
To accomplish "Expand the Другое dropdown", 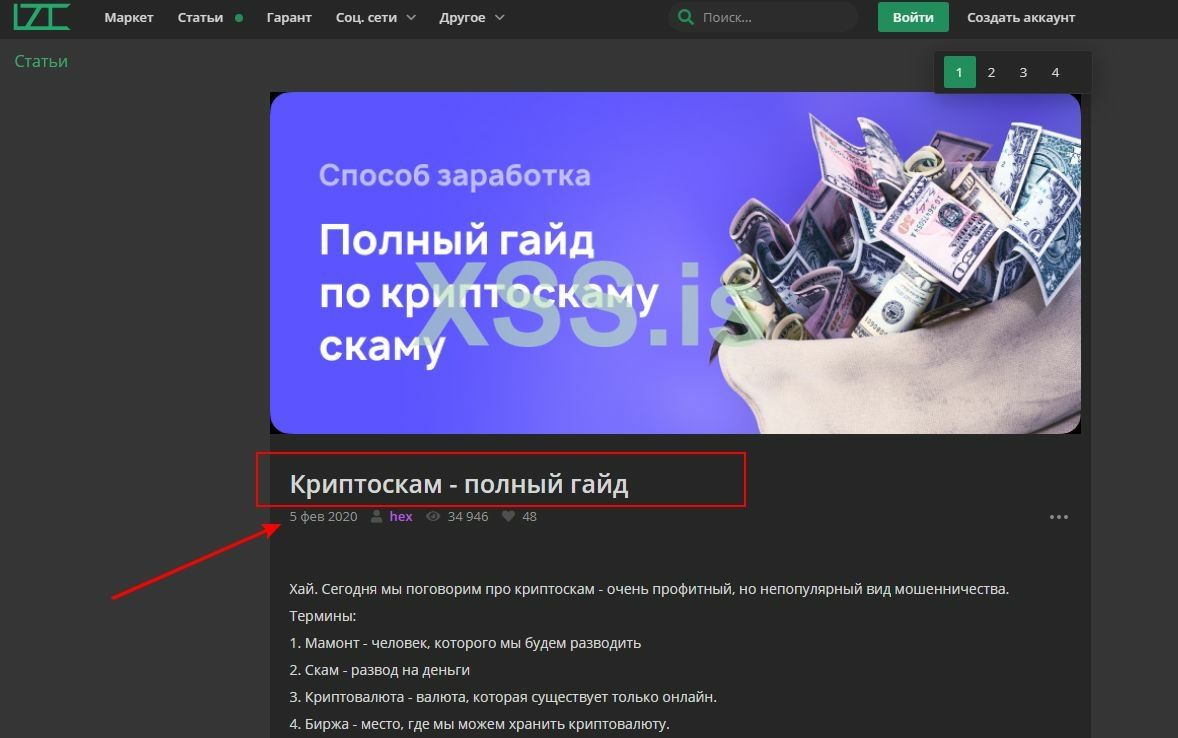I will pyautogui.click(x=463, y=17).
